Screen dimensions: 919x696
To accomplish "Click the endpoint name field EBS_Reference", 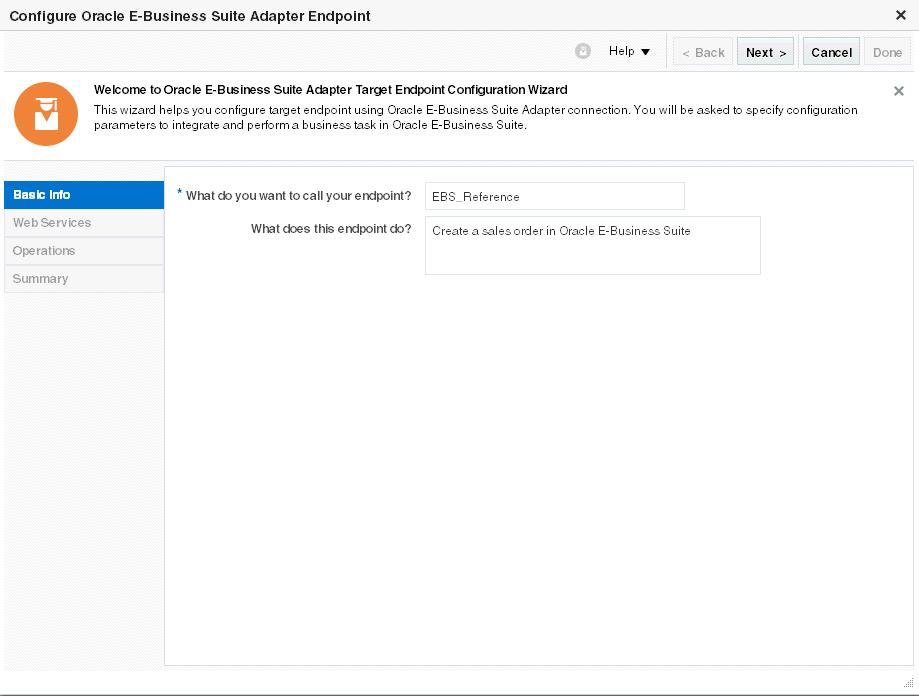I will pyautogui.click(x=554, y=196).
